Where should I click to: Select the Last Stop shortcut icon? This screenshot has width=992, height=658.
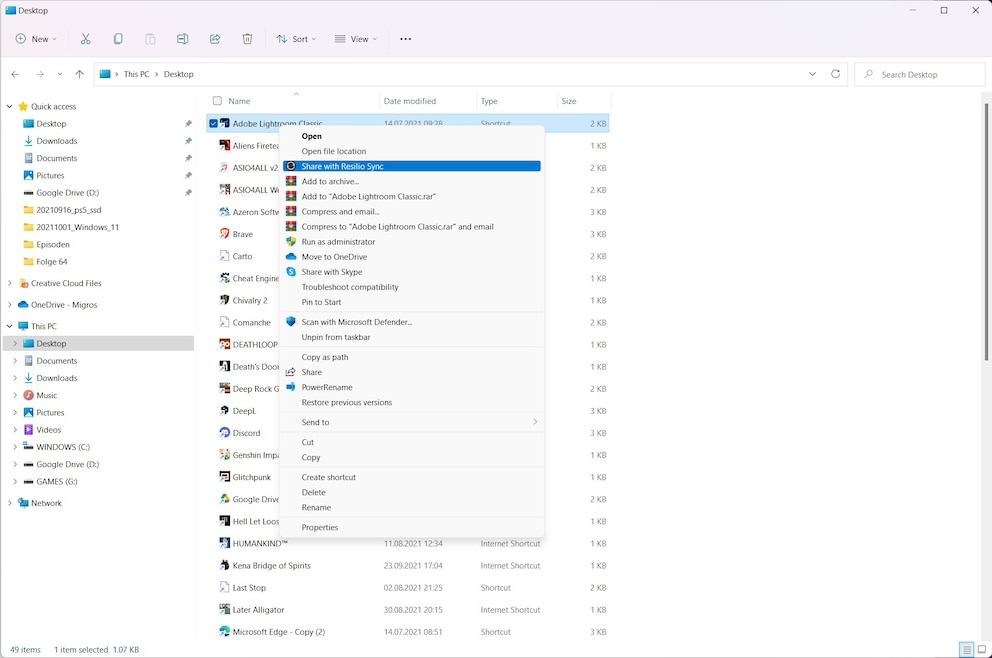(225, 587)
